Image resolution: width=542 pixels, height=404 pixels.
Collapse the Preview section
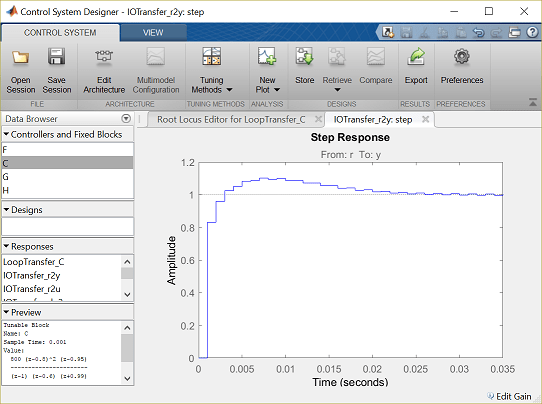[6, 312]
